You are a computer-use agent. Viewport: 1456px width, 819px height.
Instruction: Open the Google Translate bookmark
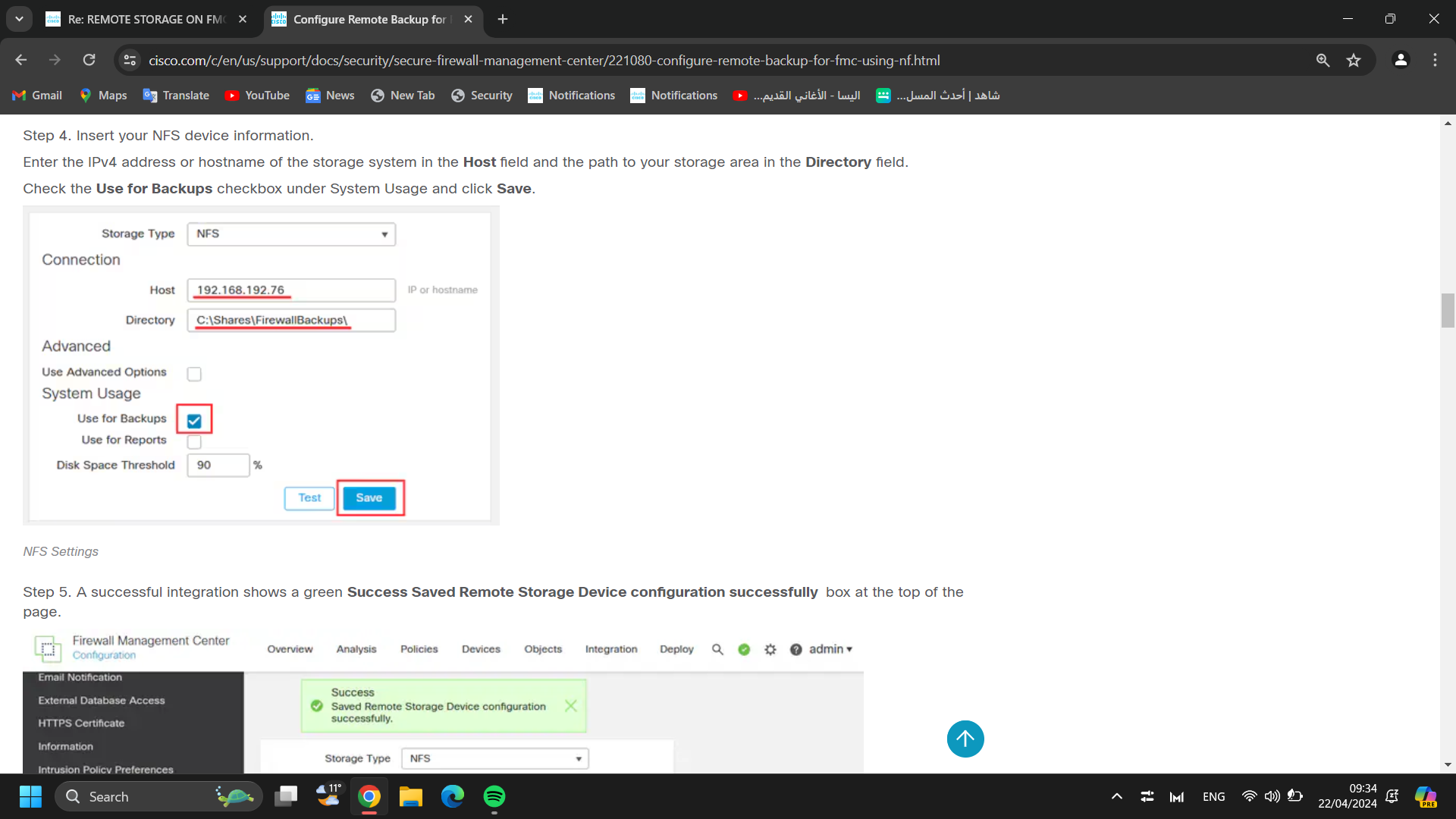[x=175, y=96]
